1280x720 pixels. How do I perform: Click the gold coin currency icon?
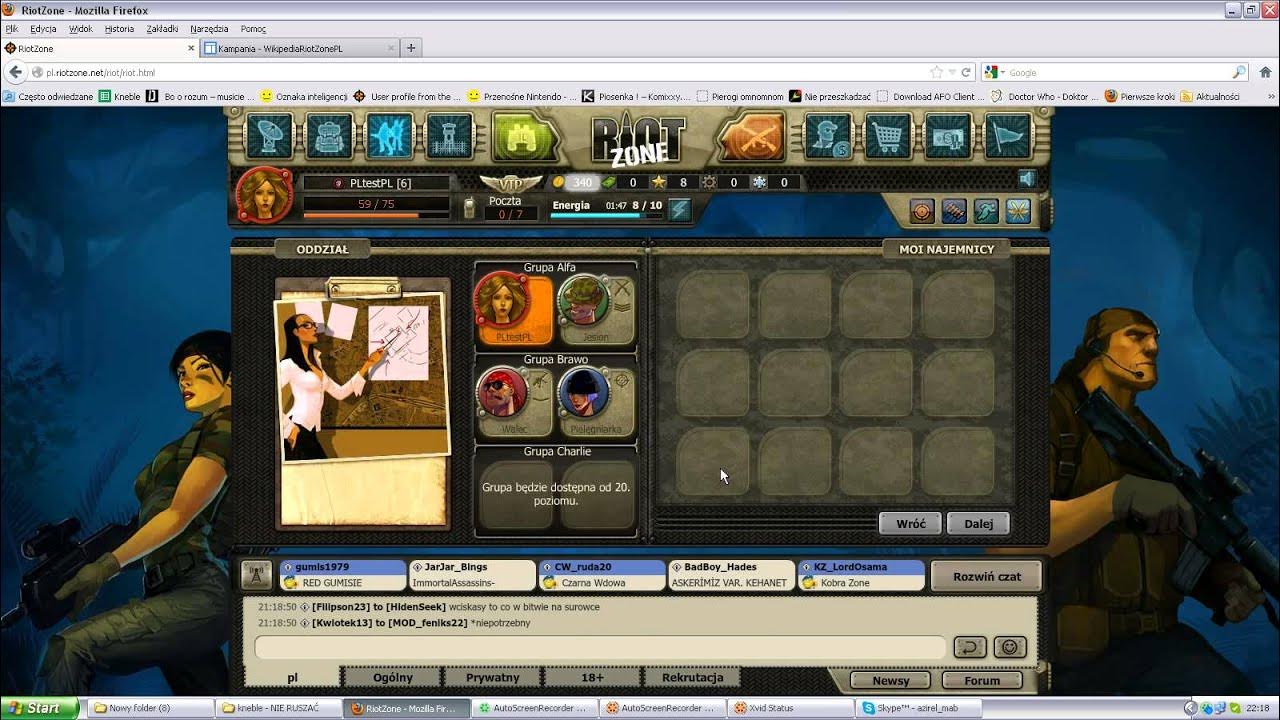[559, 182]
